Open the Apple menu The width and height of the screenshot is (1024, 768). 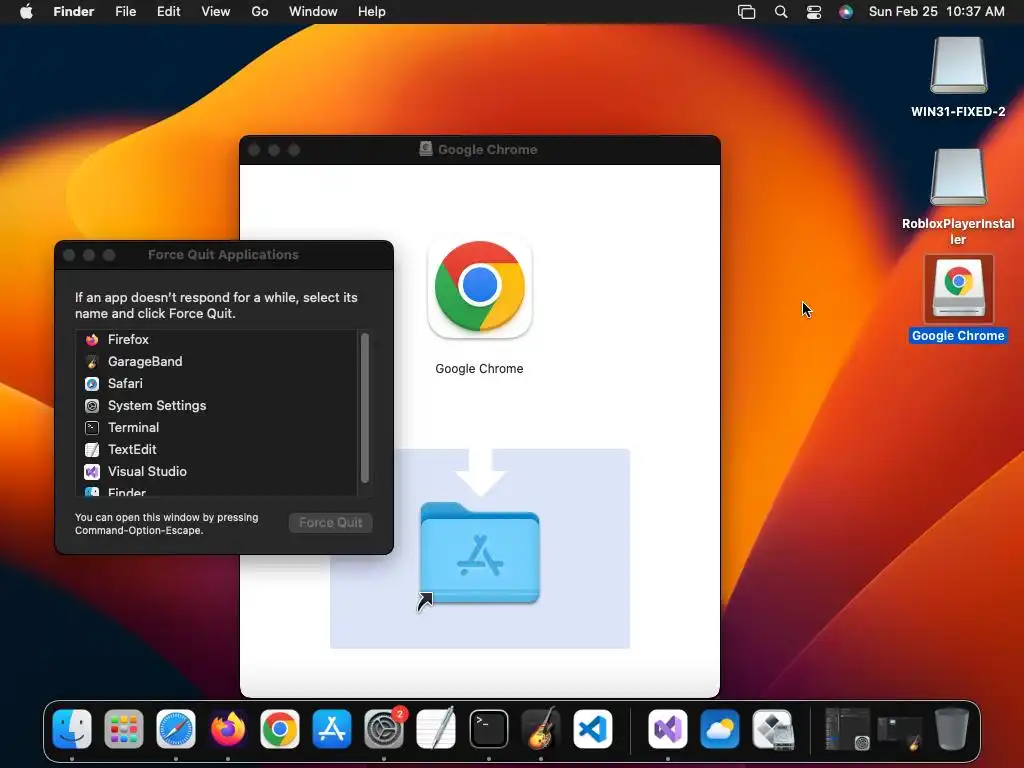[x=26, y=12]
